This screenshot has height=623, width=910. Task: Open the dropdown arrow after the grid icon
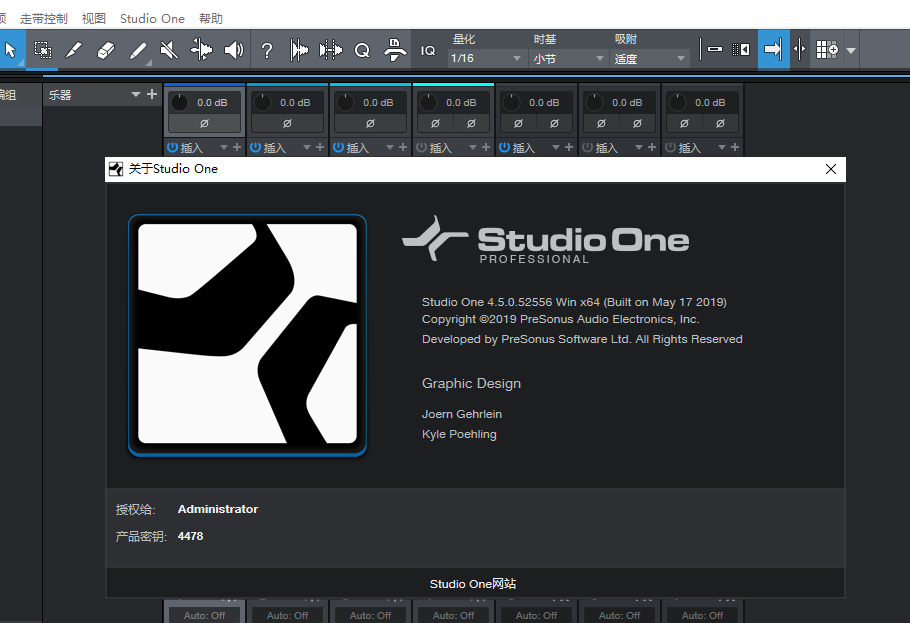[851, 51]
